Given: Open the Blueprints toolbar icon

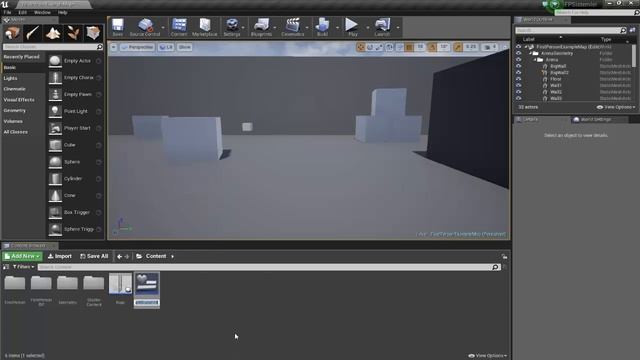Looking at the screenshot, I should (x=261, y=27).
